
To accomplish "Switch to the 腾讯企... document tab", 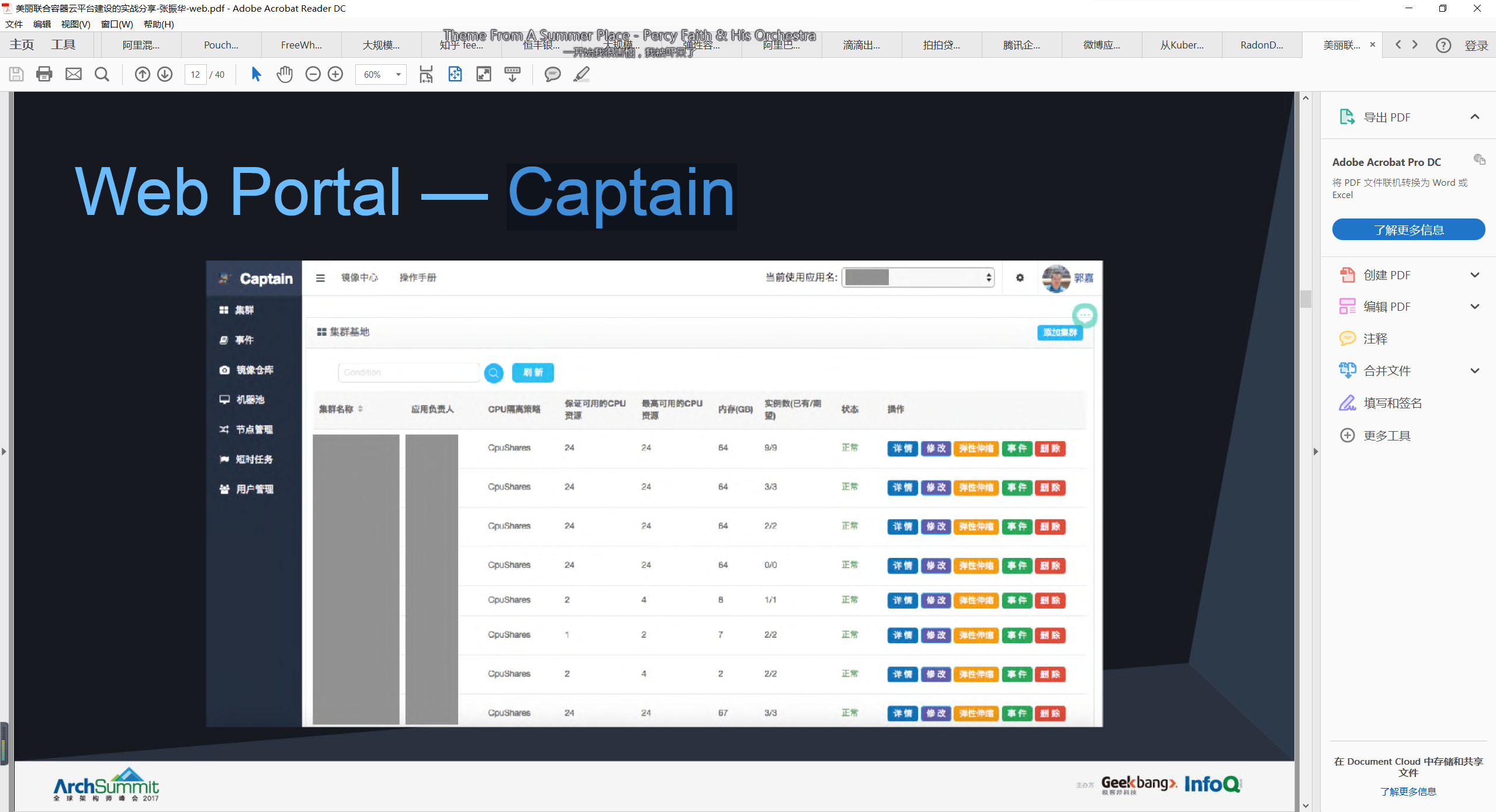I will coord(1021,45).
